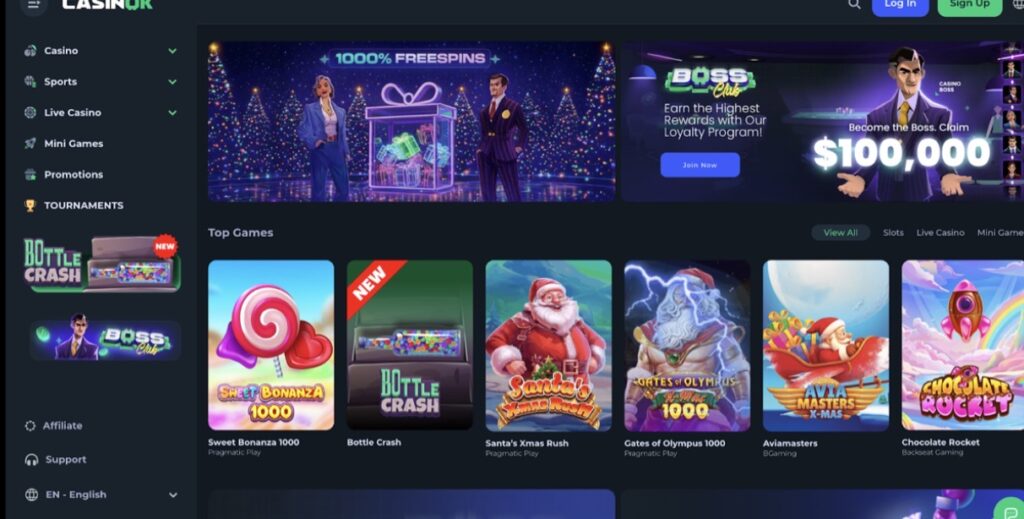
Task: Click the Support headphones icon
Action: point(31,460)
